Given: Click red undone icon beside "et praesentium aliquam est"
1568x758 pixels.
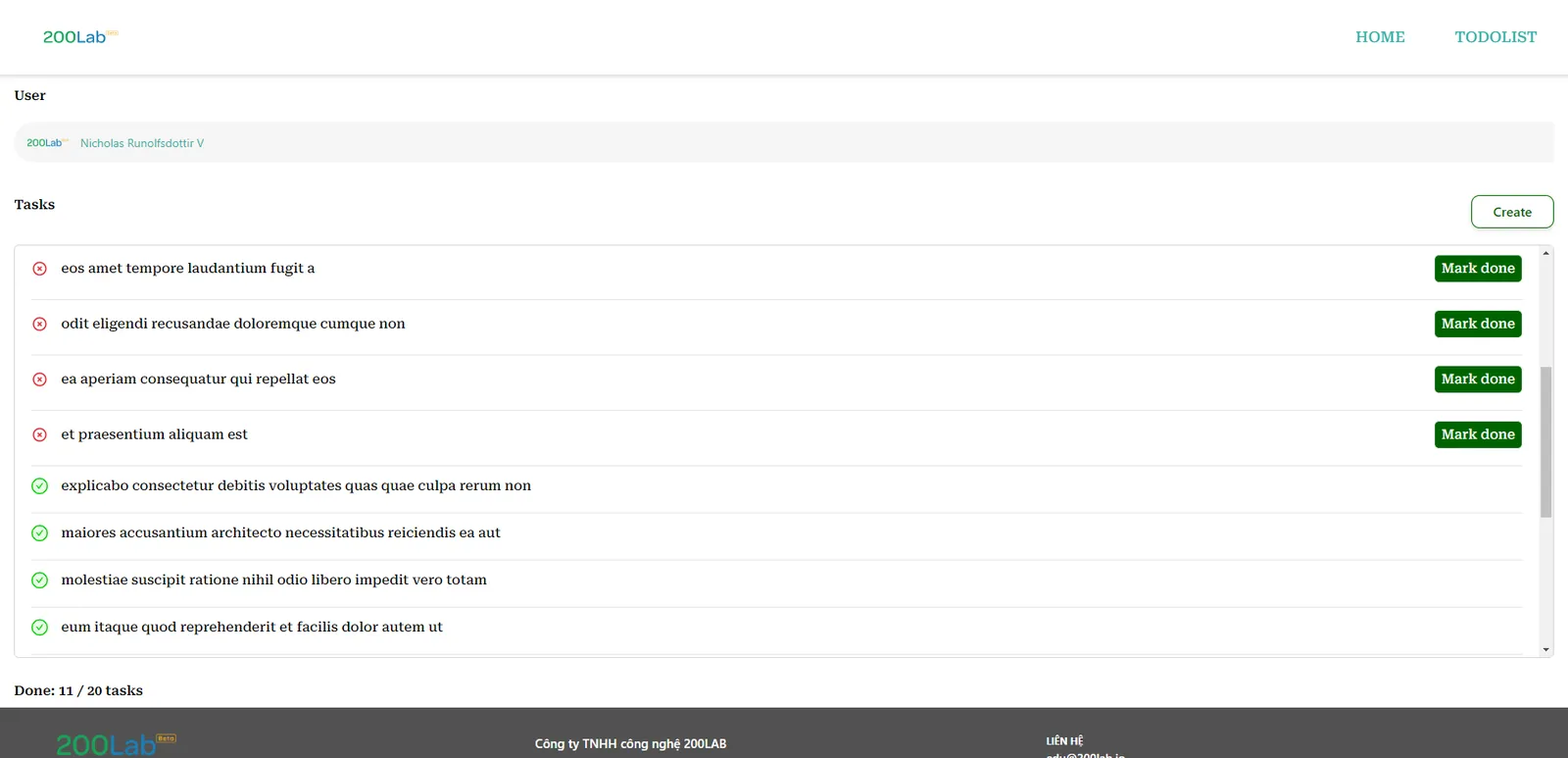Looking at the screenshot, I should point(40,434).
